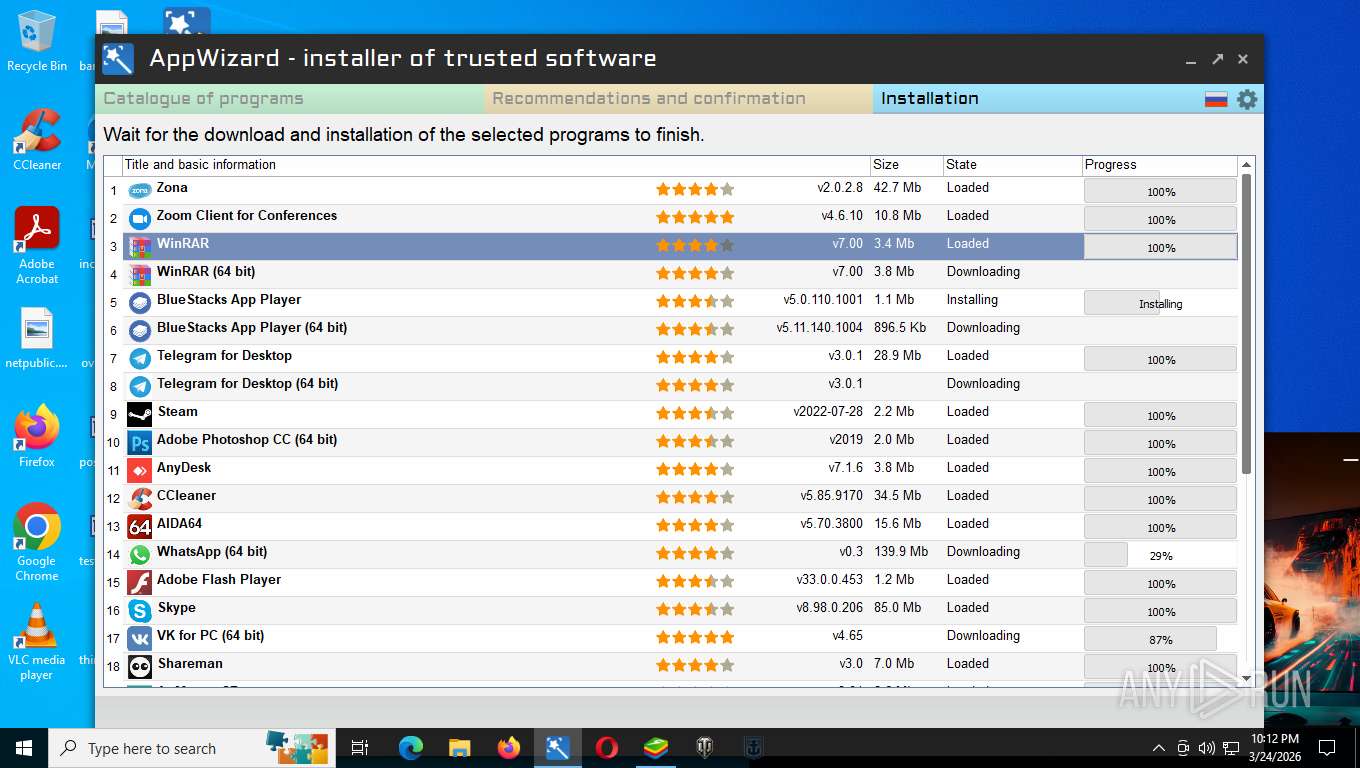Viewport: 1360px width, 768px height.
Task: Open the Recommendations and confirmation tab
Action: (x=679, y=98)
